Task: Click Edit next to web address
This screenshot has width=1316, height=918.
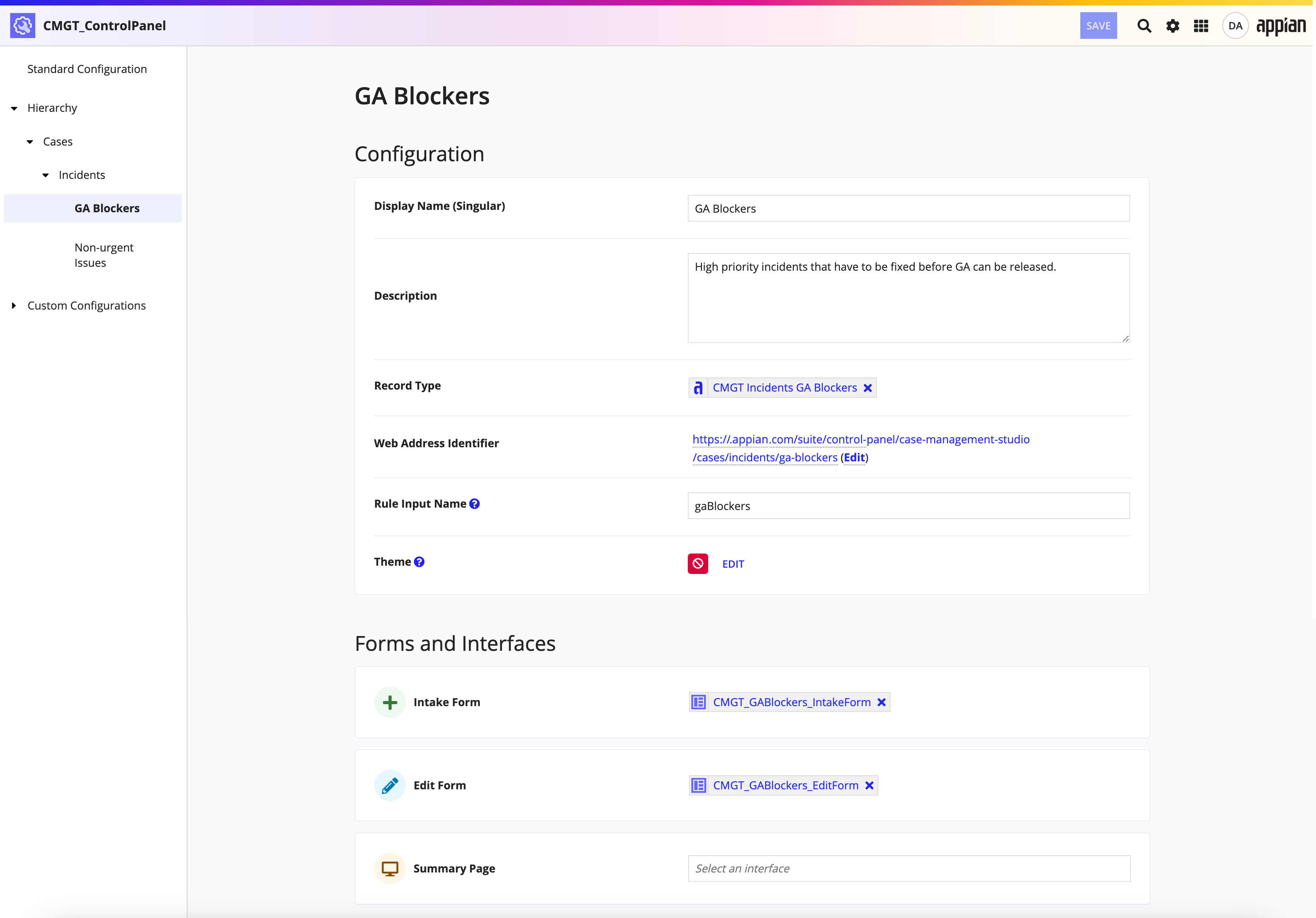Action: click(x=854, y=457)
